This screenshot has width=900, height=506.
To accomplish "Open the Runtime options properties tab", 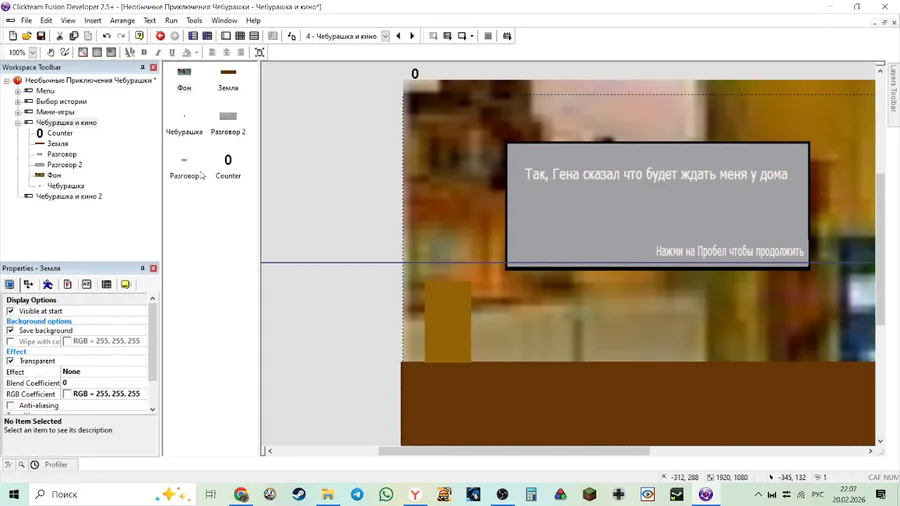I will click(67, 285).
